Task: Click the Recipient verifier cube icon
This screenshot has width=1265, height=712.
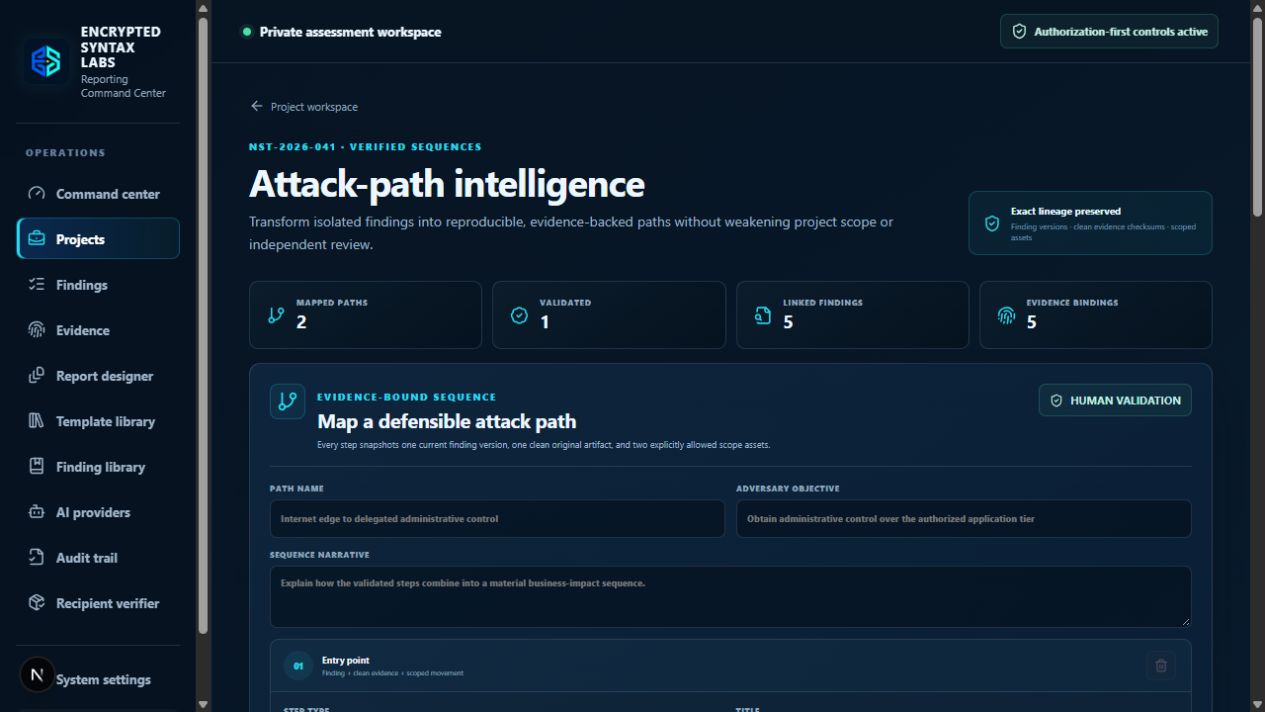Action: (x=37, y=603)
